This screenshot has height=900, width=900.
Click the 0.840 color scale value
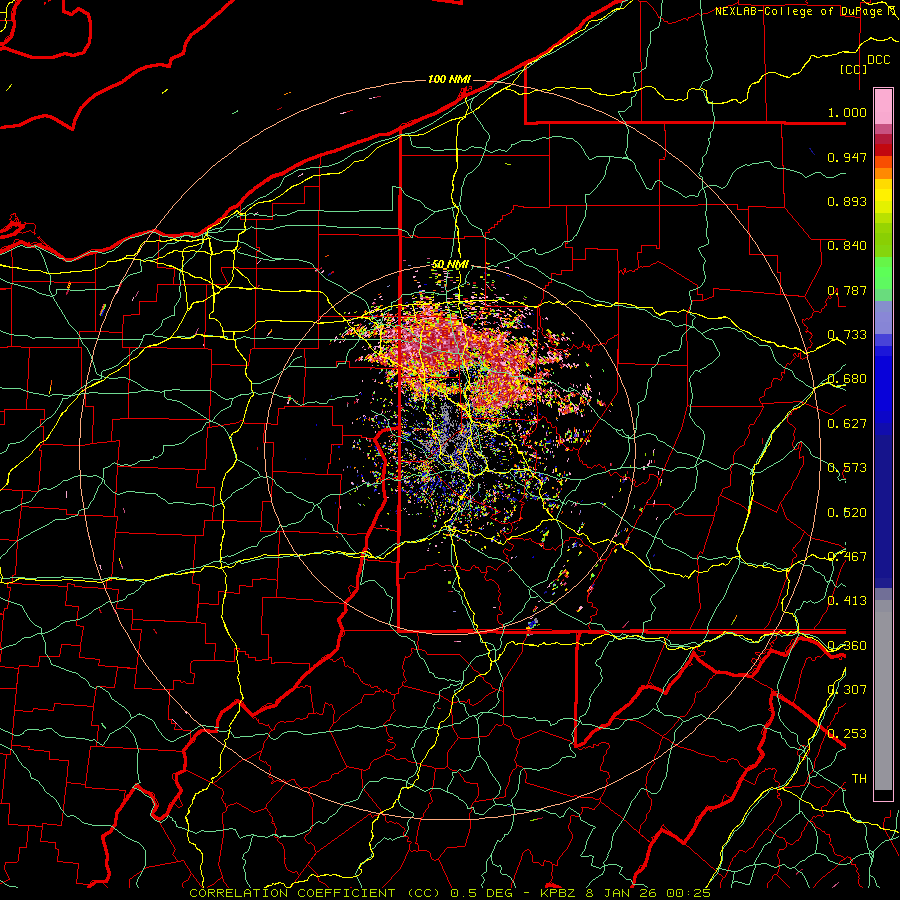pyautogui.click(x=847, y=246)
